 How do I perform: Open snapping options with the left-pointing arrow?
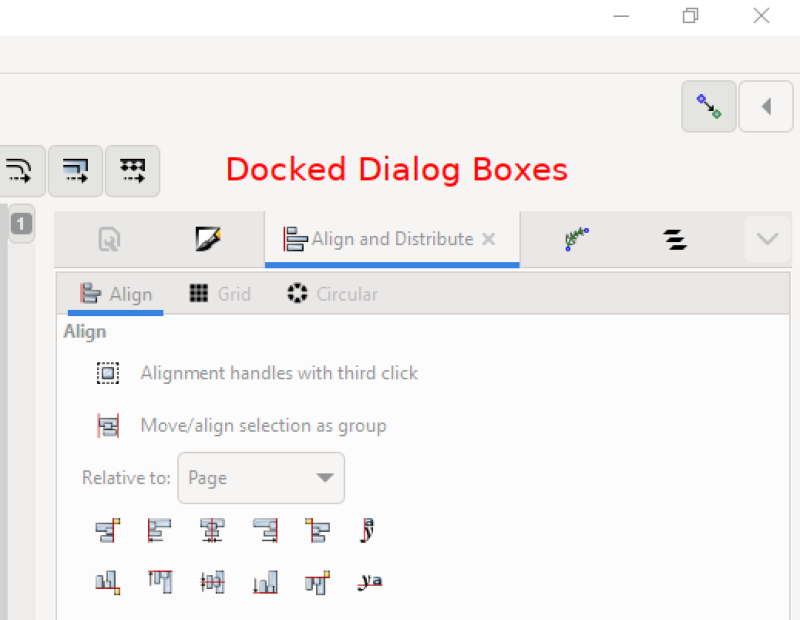pos(766,106)
